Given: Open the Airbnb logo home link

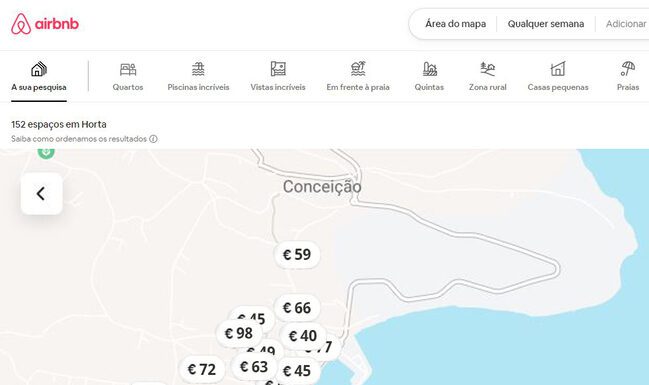Looking at the screenshot, I should (45, 24).
